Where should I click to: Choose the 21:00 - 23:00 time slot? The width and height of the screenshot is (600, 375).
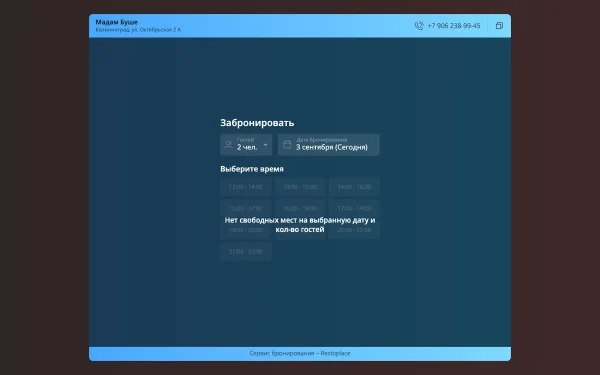tap(246, 251)
